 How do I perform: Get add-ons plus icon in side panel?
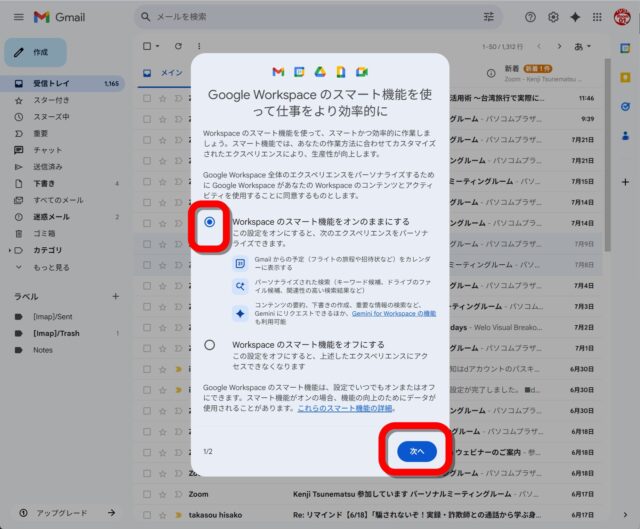coord(625,182)
